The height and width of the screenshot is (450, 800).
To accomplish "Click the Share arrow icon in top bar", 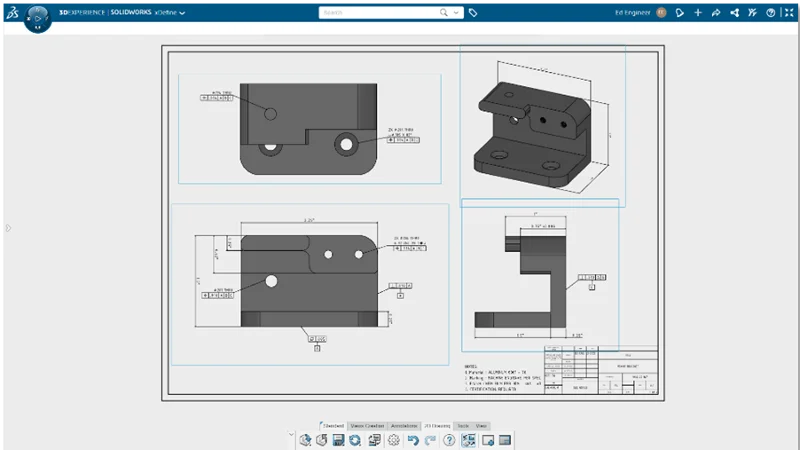I will pyautogui.click(x=715, y=13).
